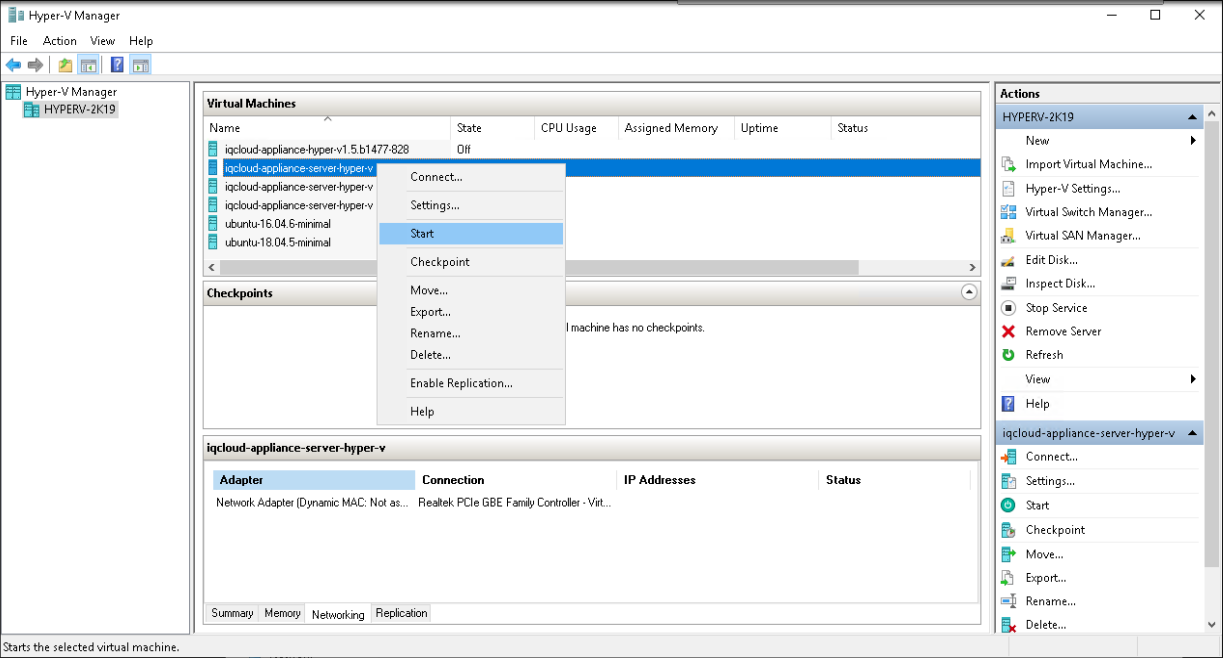Expand the View submenu in Actions pane
This screenshot has width=1223, height=658.
(1193, 379)
